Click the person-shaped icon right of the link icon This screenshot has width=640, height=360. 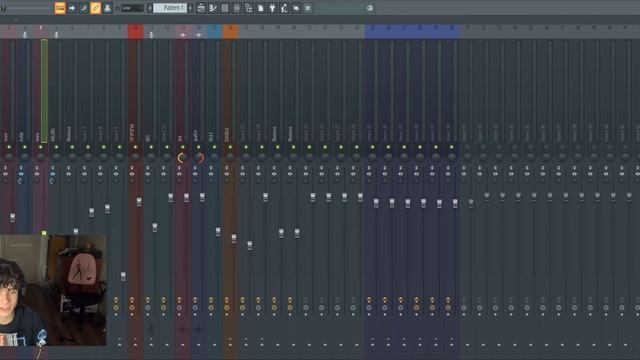coord(107,8)
